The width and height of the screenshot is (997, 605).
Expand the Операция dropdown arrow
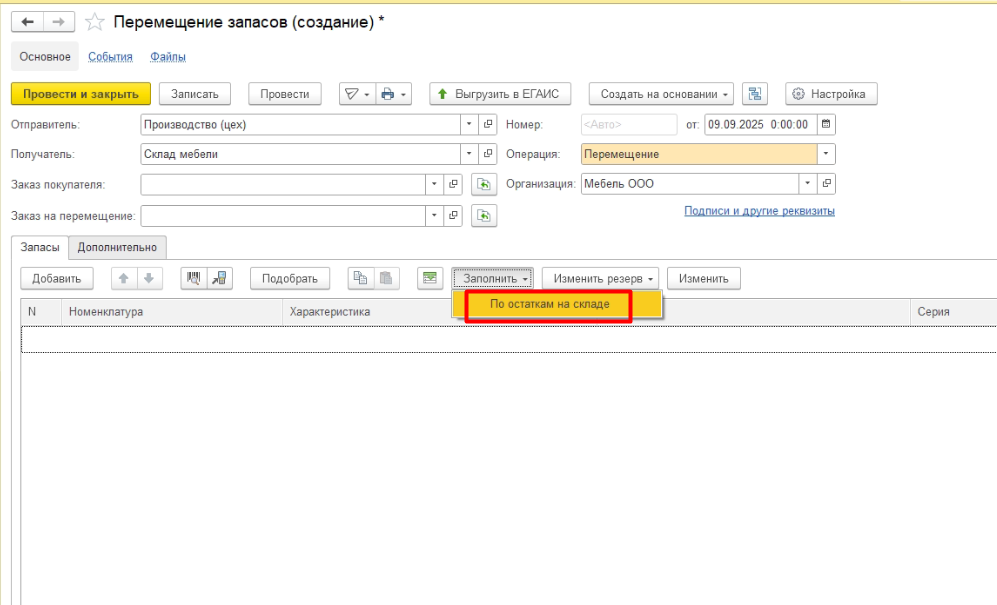click(826, 154)
